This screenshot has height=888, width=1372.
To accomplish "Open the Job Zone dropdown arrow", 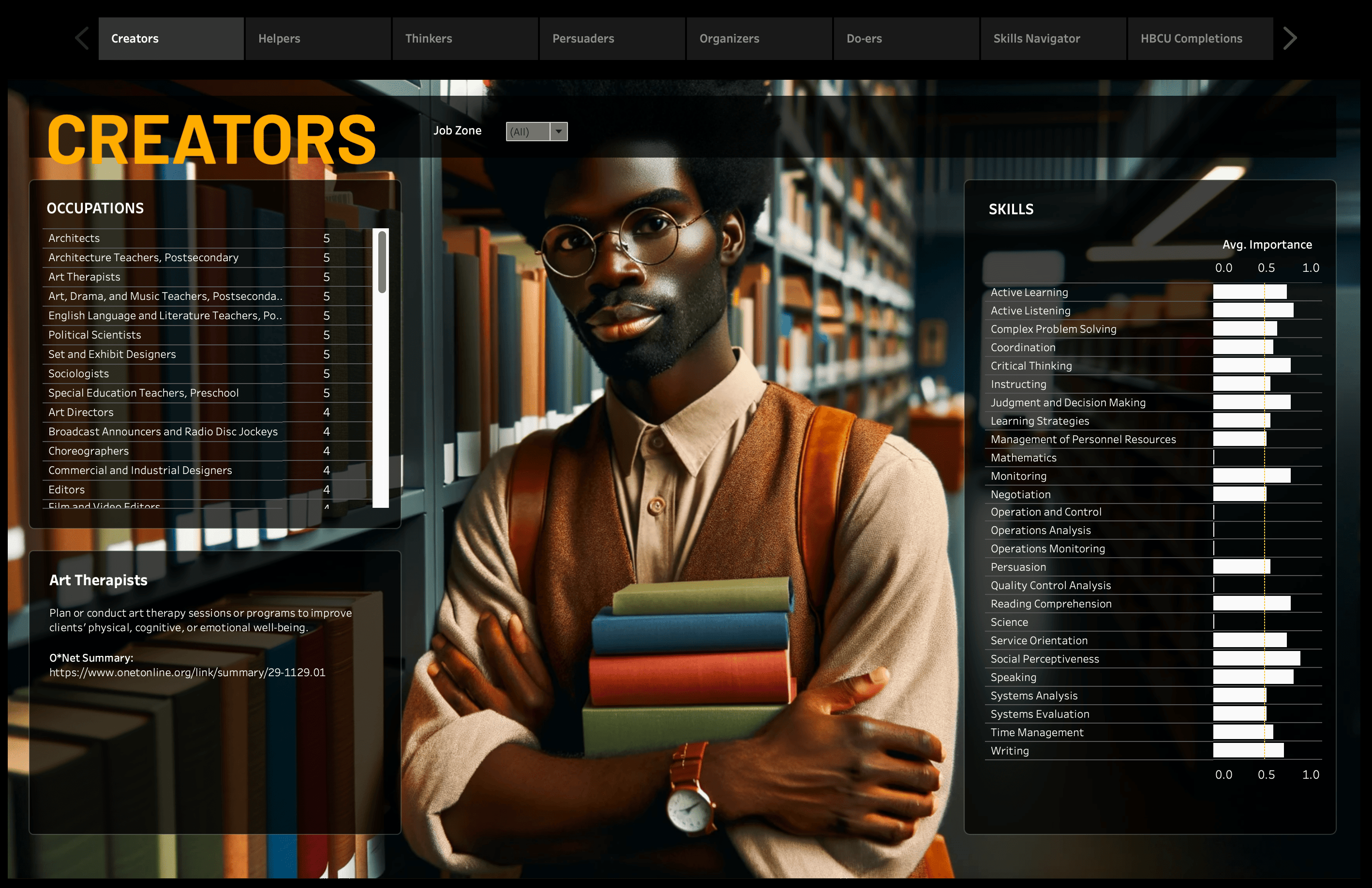I will click(558, 132).
